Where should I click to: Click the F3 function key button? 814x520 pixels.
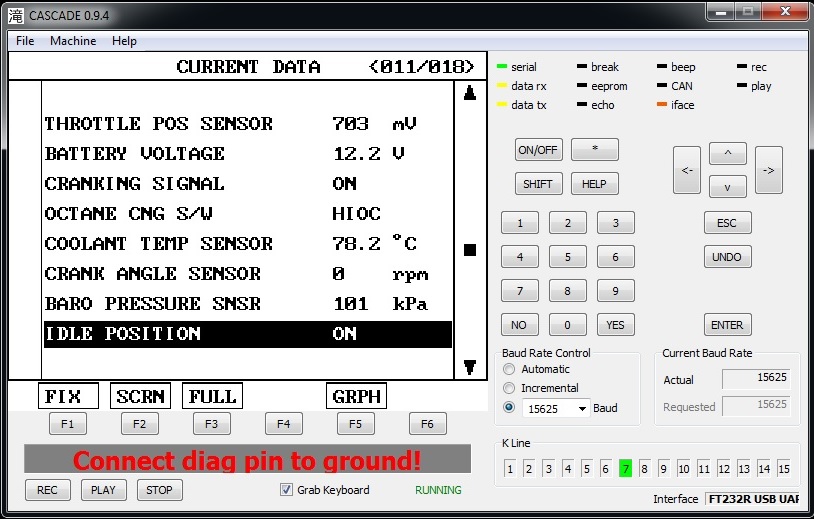pos(212,424)
